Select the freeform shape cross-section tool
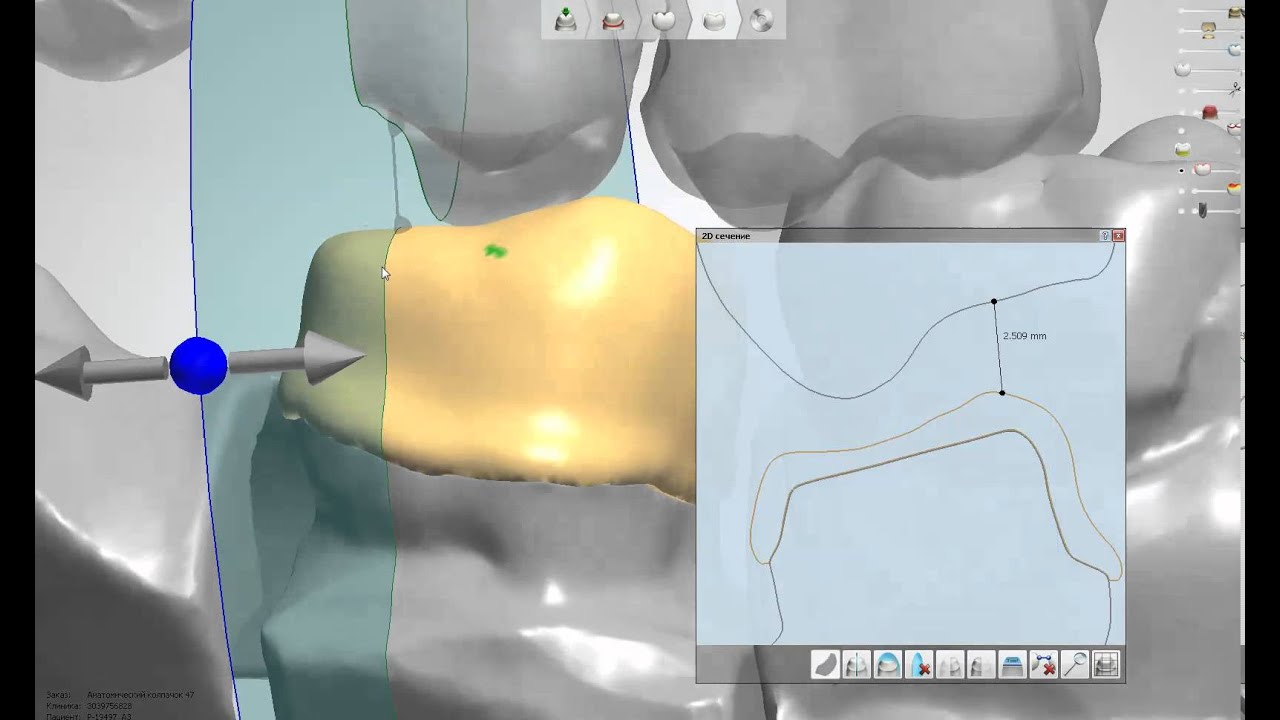Image resolution: width=1280 pixels, height=720 pixels. 825,664
